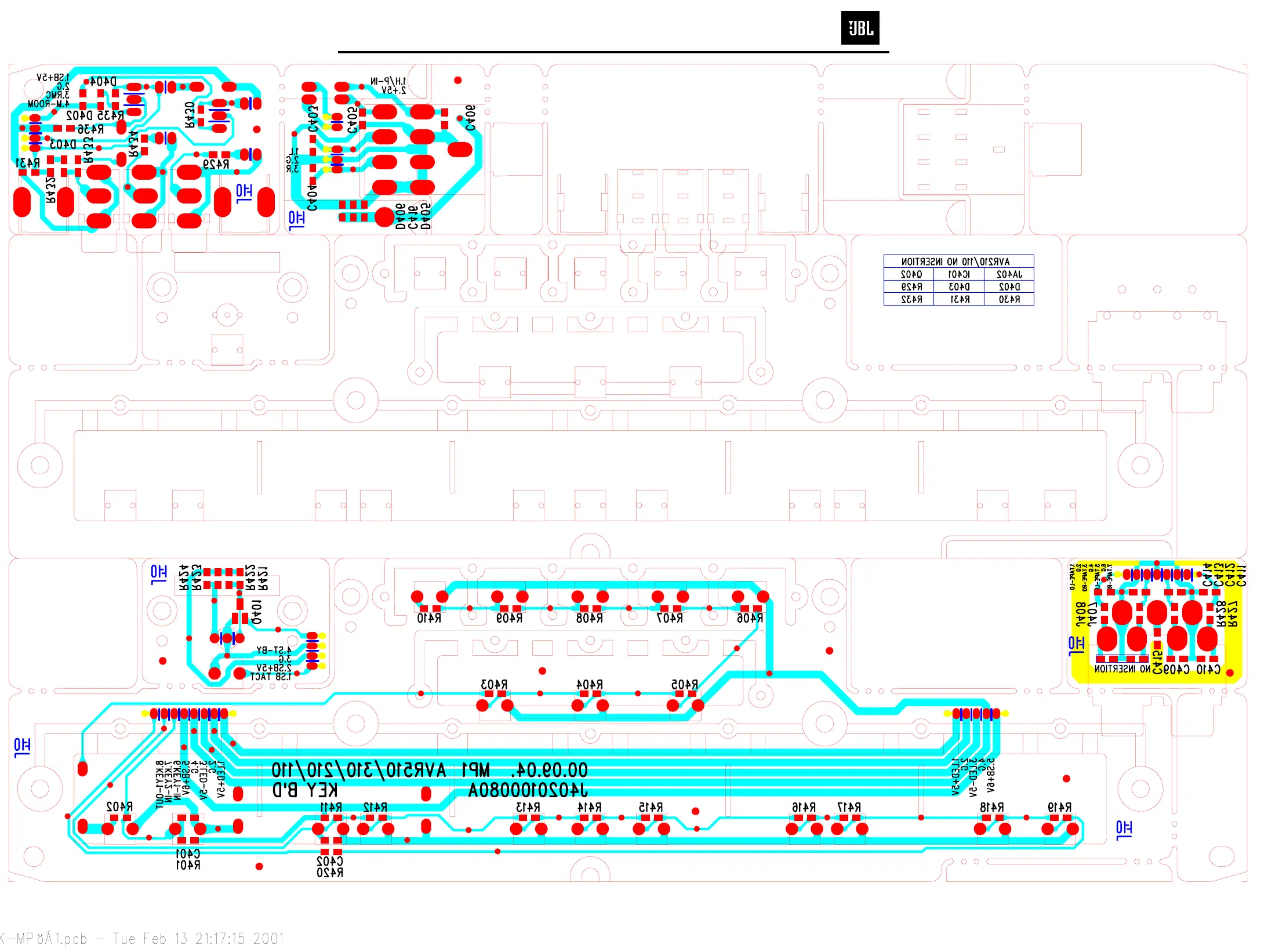Click the Q402 cell in the table
The image size is (1279, 952).
click(911, 274)
